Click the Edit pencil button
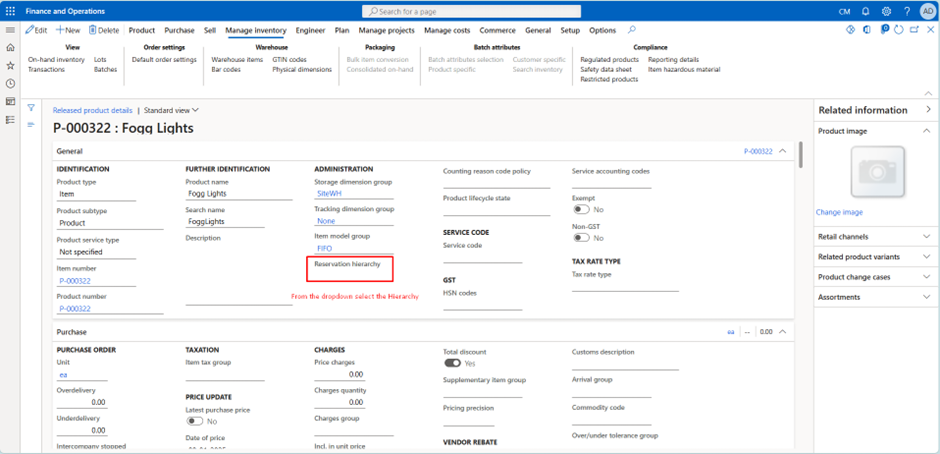This screenshot has width=940, height=454. click(x=36, y=30)
